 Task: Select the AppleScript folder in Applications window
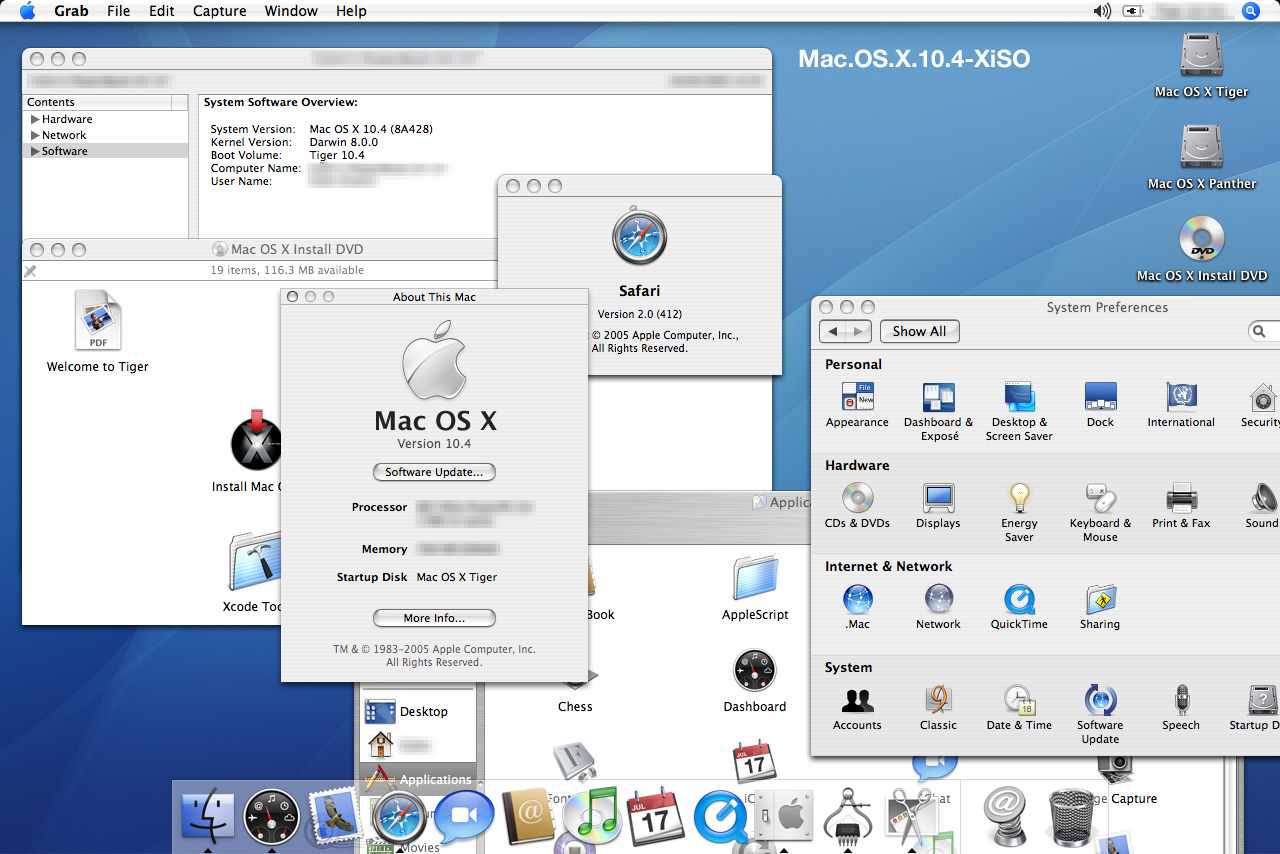pos(755,589)
